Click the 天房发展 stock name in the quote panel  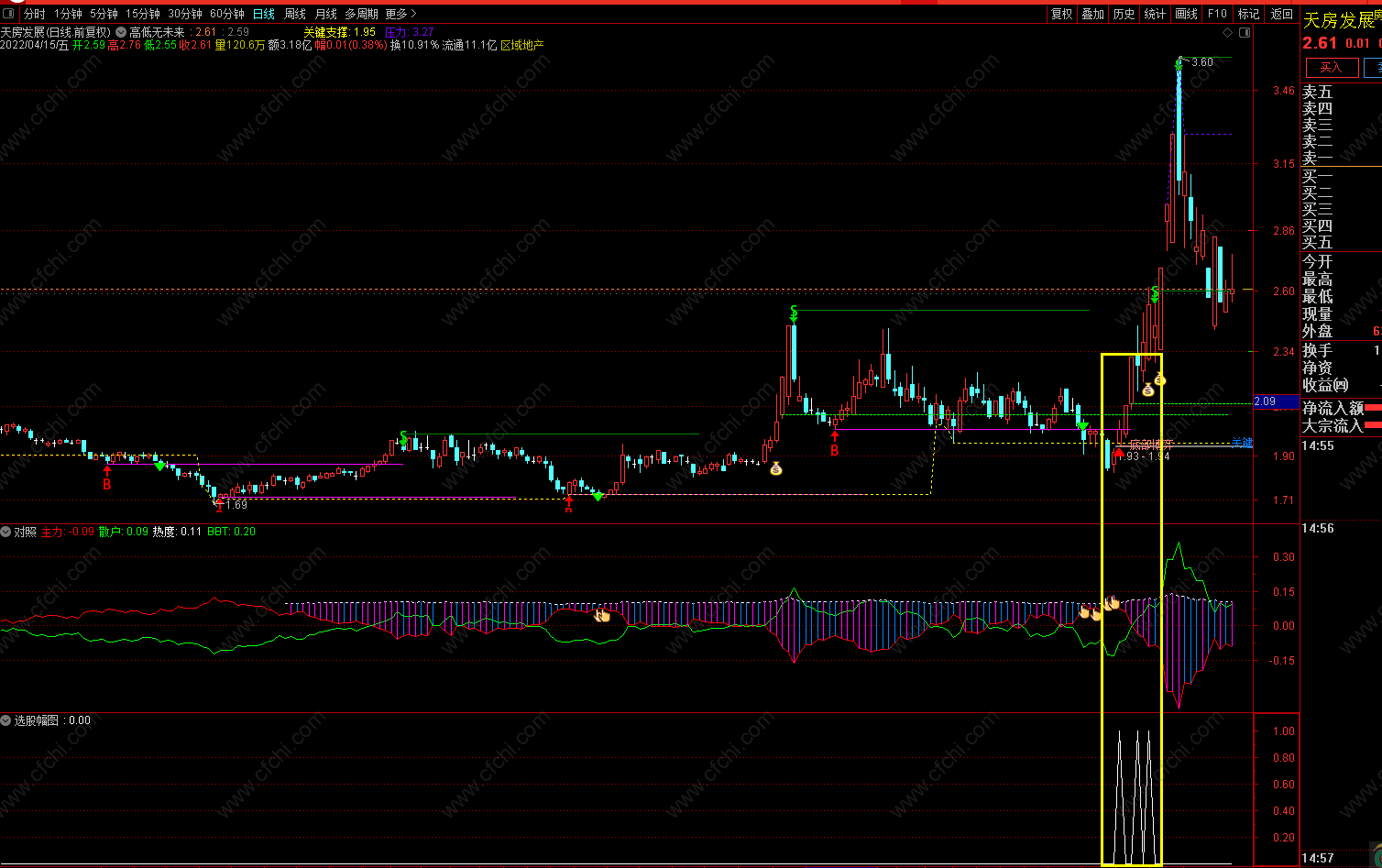pyautogui.click(x=1338, y=21)
